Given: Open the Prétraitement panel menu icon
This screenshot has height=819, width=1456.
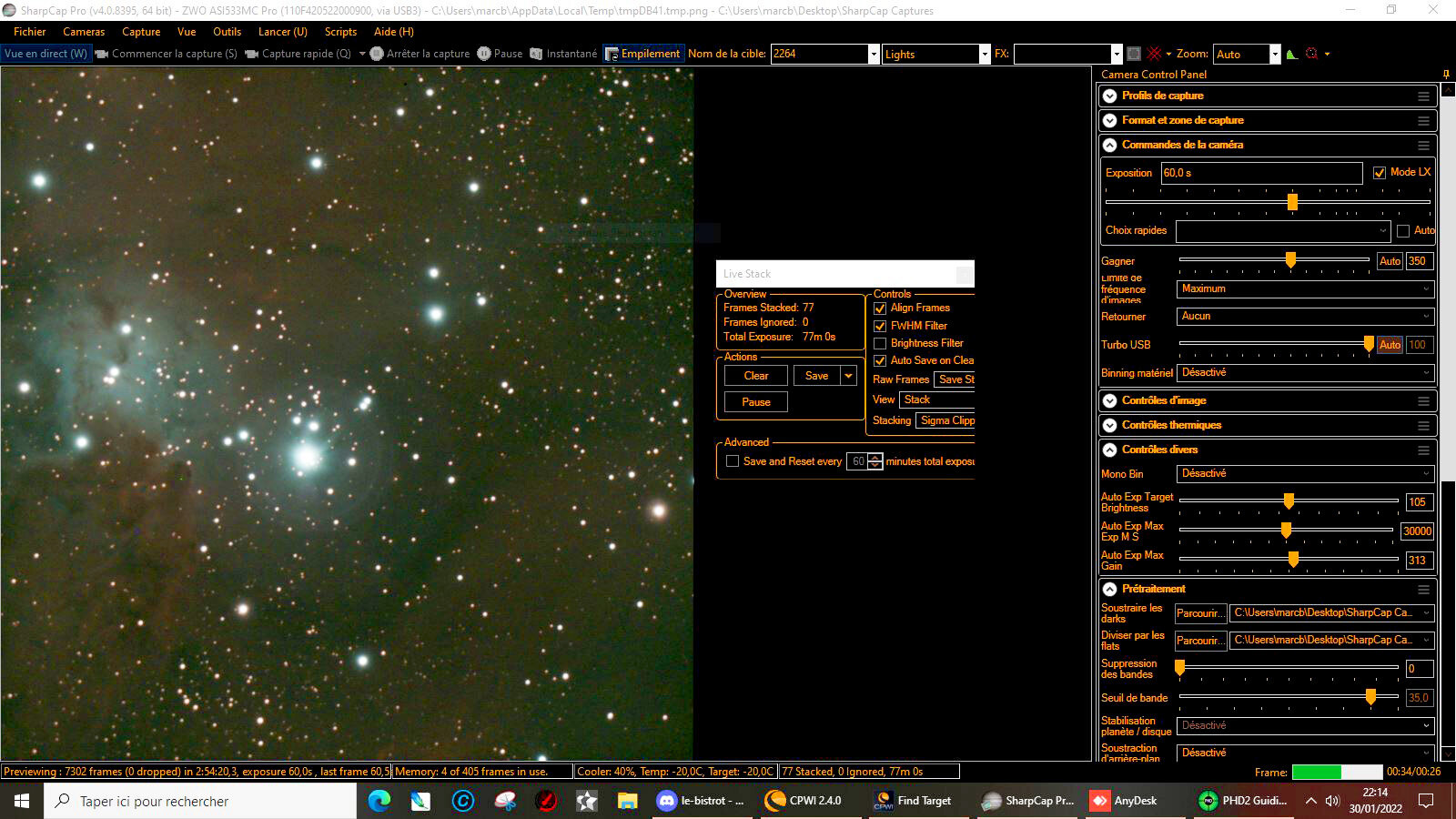Looking at the screenshot, I should [1423, 589].
